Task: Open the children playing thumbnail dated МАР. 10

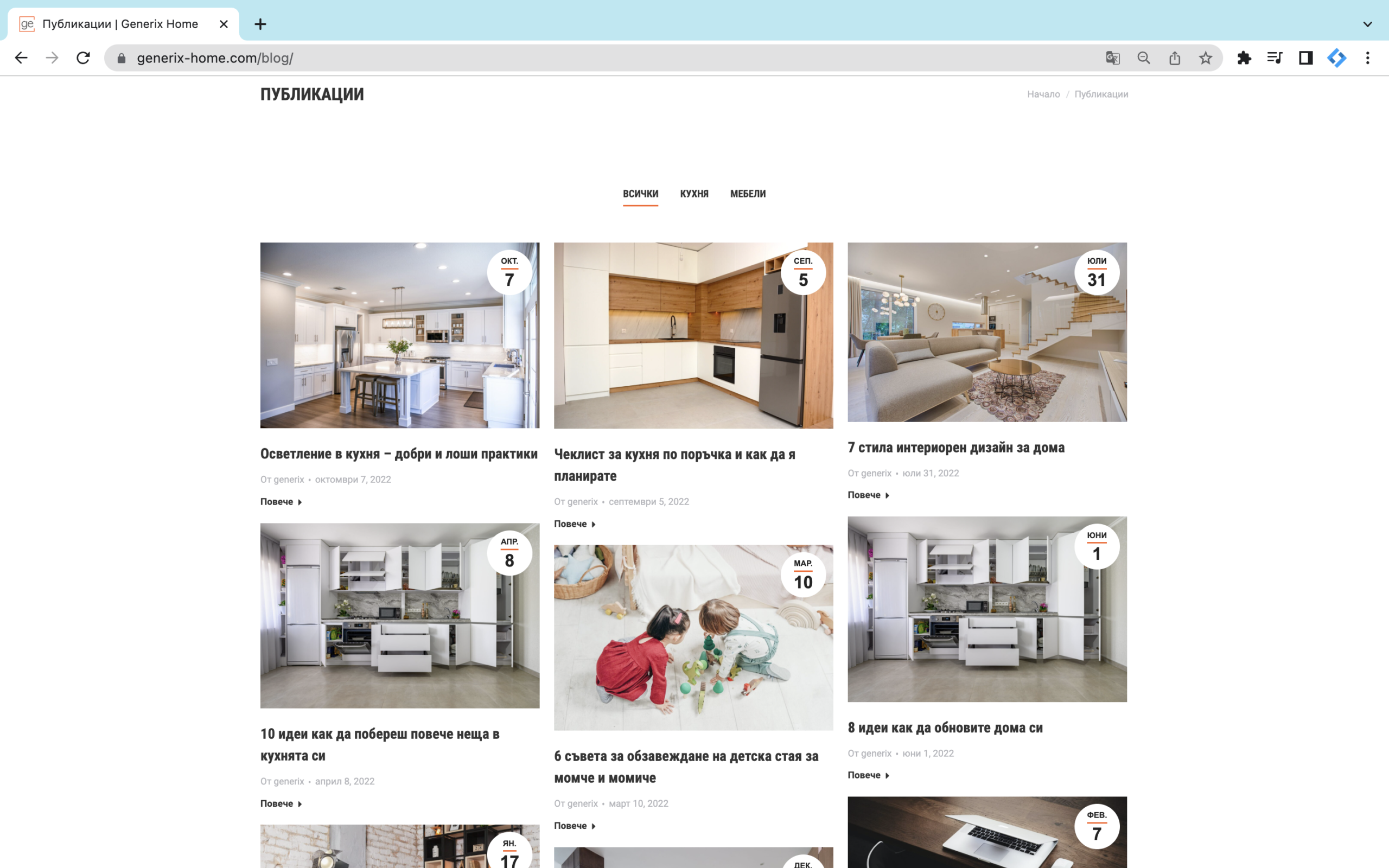Action: [x=693, y=638]
